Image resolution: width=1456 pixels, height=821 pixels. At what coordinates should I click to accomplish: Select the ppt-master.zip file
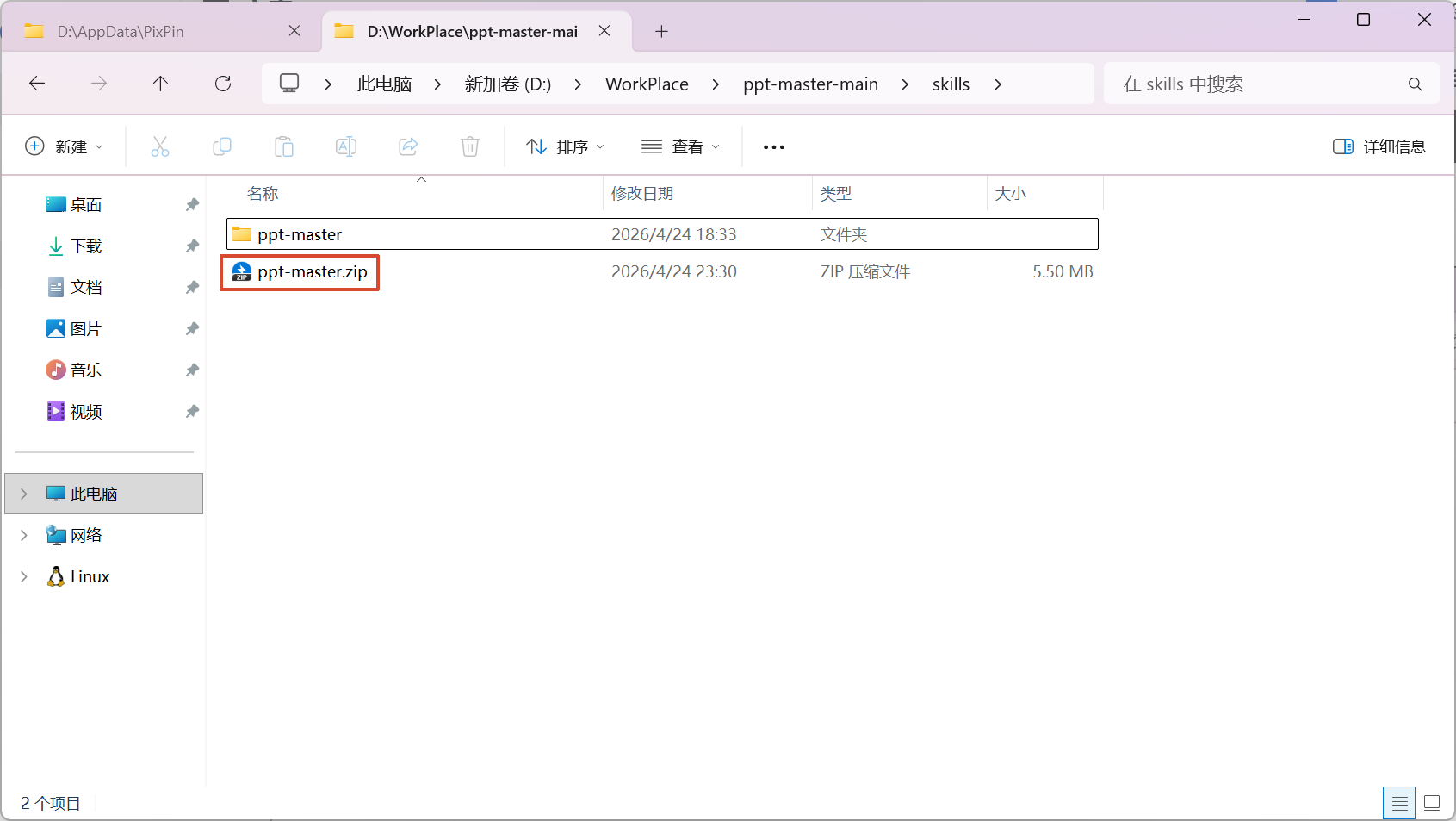[312, 272]
